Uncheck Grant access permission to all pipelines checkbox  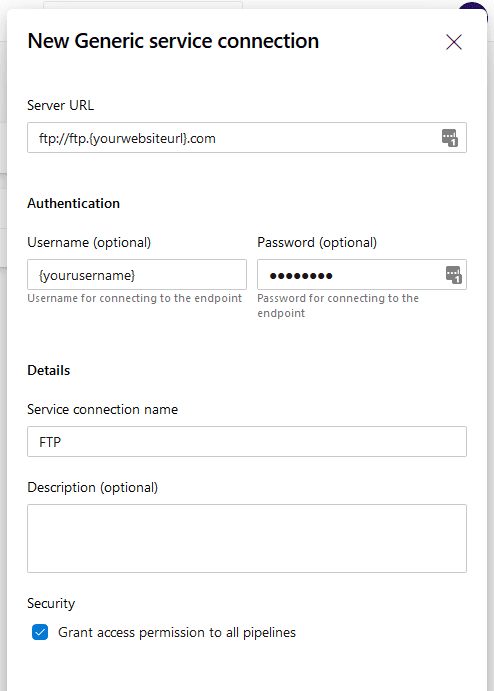(x=40, y=632)
